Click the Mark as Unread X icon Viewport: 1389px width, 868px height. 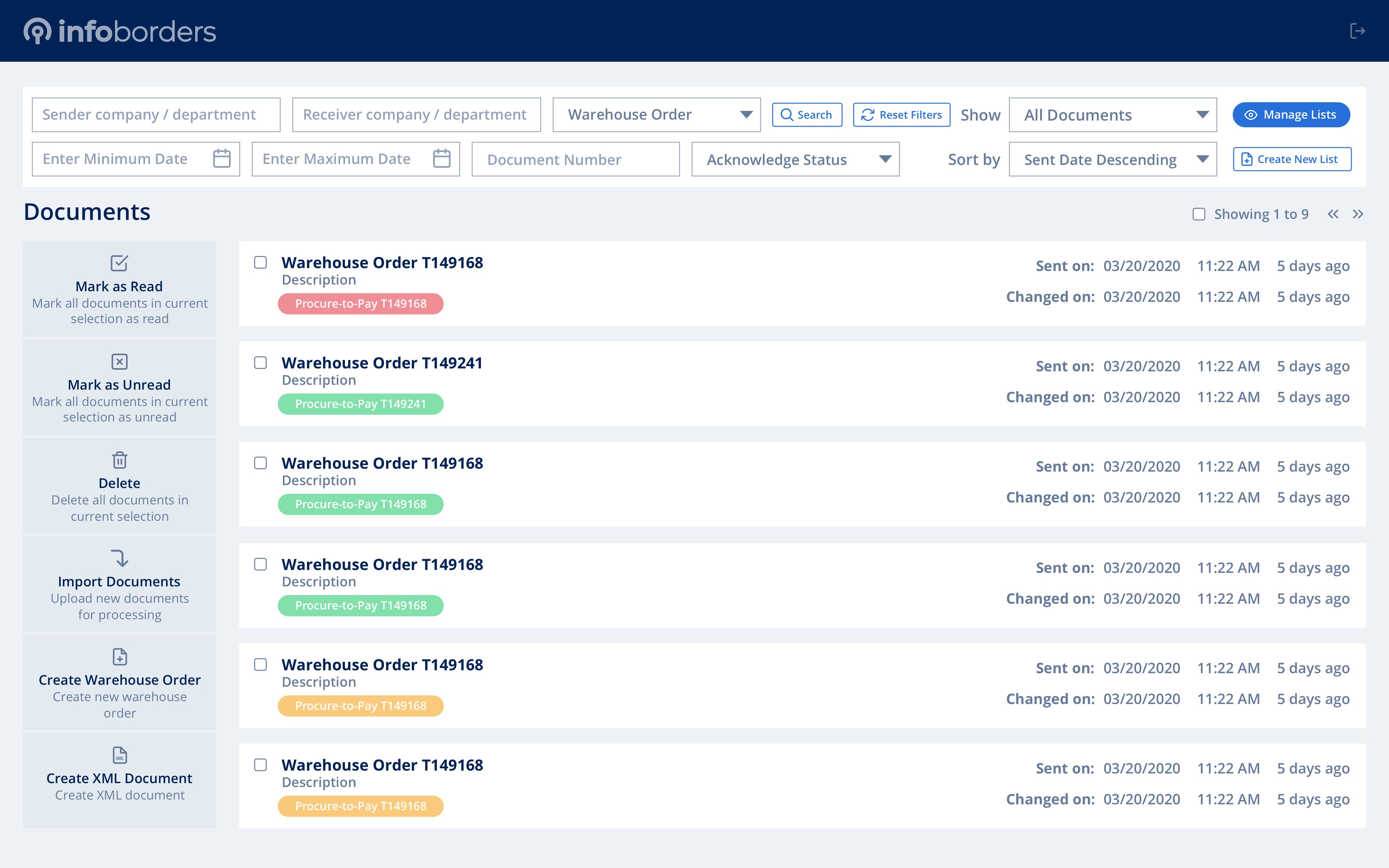pos(119,362)
